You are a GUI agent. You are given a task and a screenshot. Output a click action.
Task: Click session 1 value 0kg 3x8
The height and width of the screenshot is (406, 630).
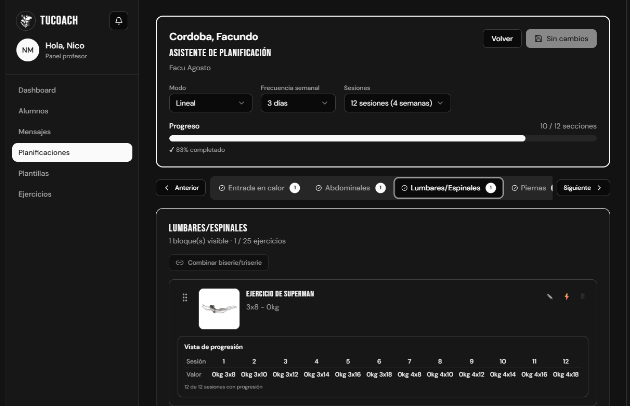point(223,374)
